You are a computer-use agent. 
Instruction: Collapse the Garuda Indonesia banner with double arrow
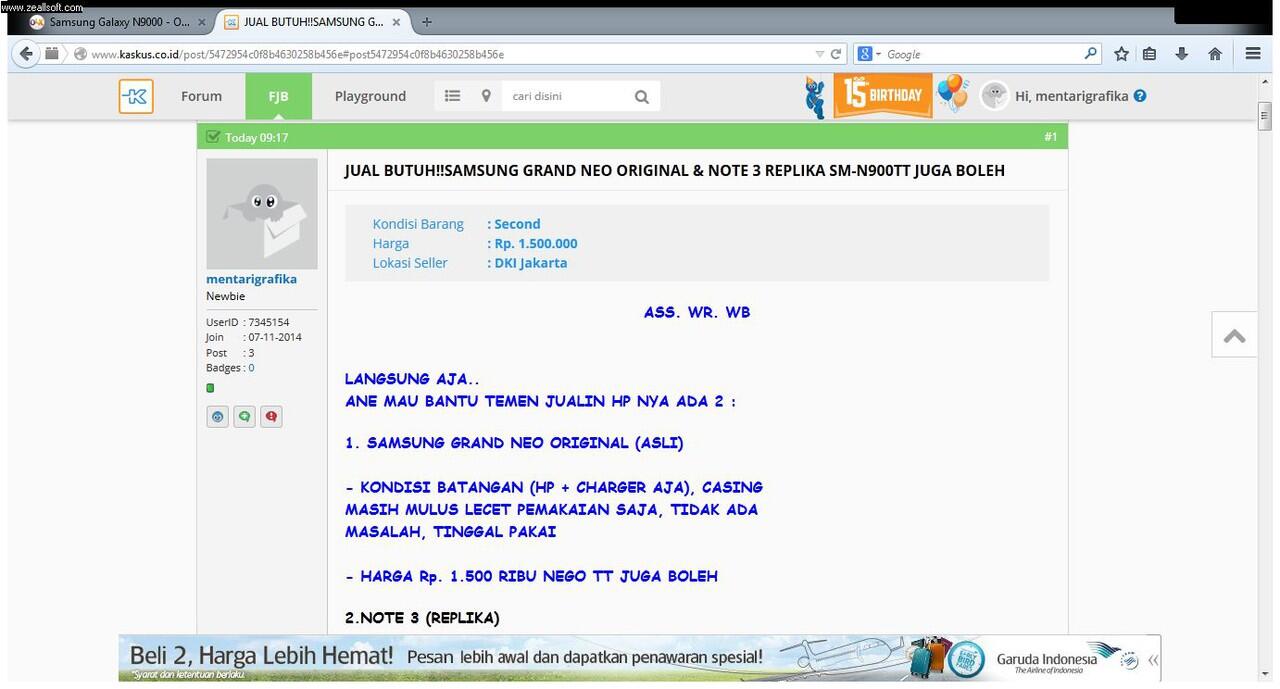1153,660
